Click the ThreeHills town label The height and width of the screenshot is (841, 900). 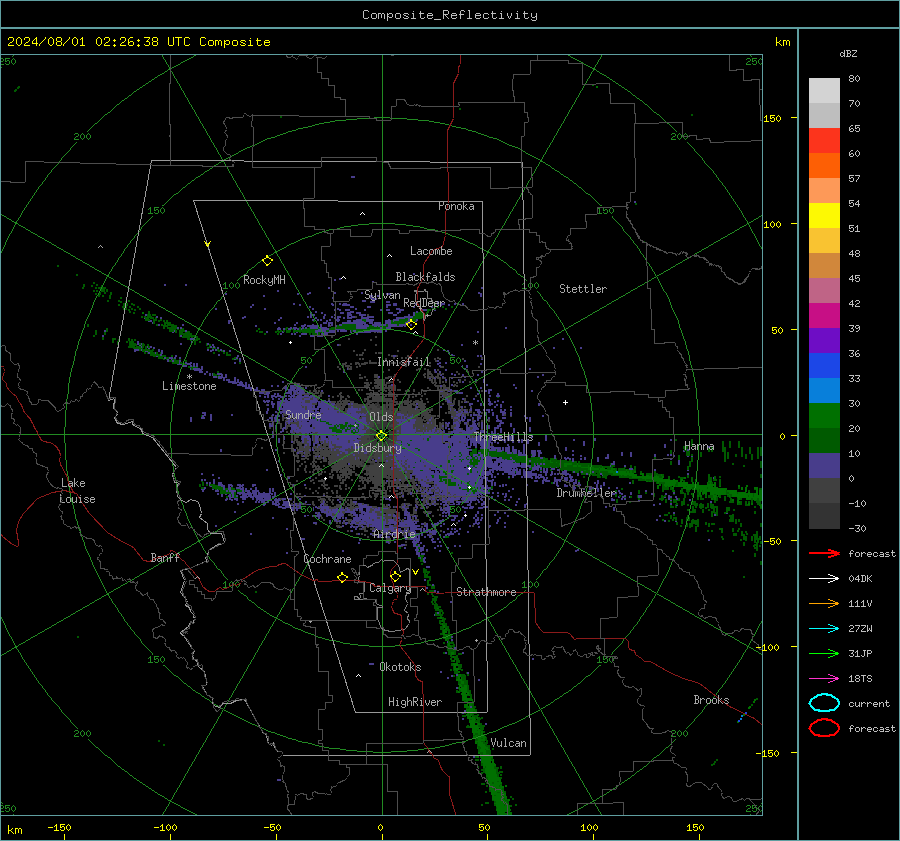(503, 437)
